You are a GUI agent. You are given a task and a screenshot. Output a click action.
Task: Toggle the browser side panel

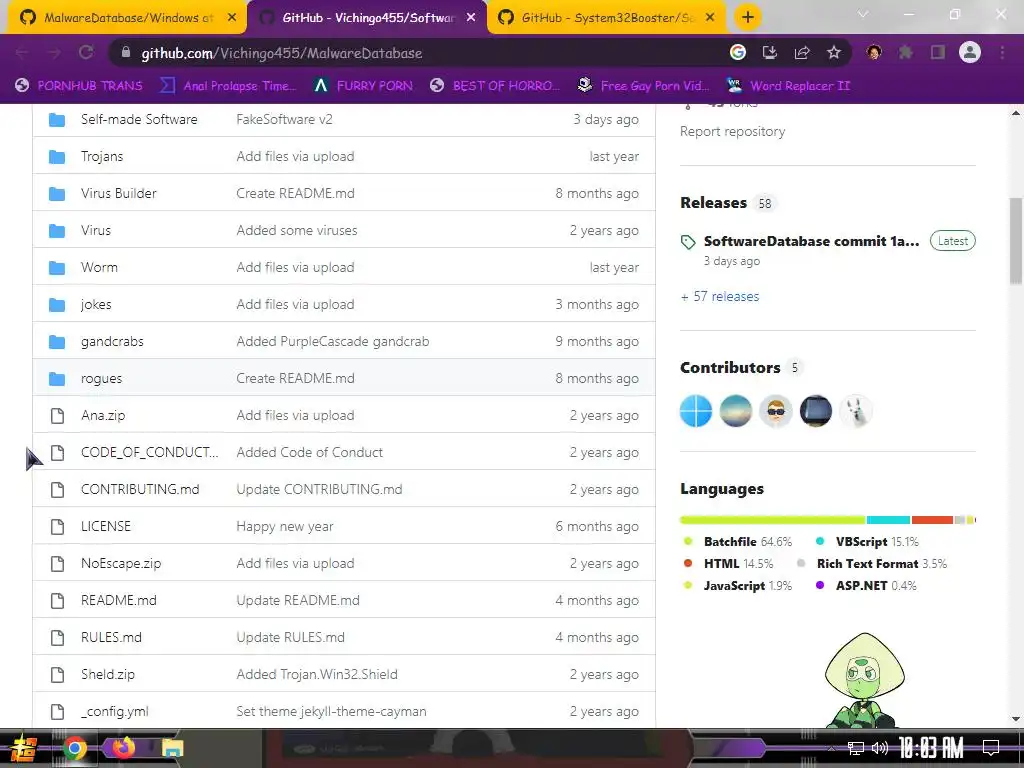tap(938, 53)
